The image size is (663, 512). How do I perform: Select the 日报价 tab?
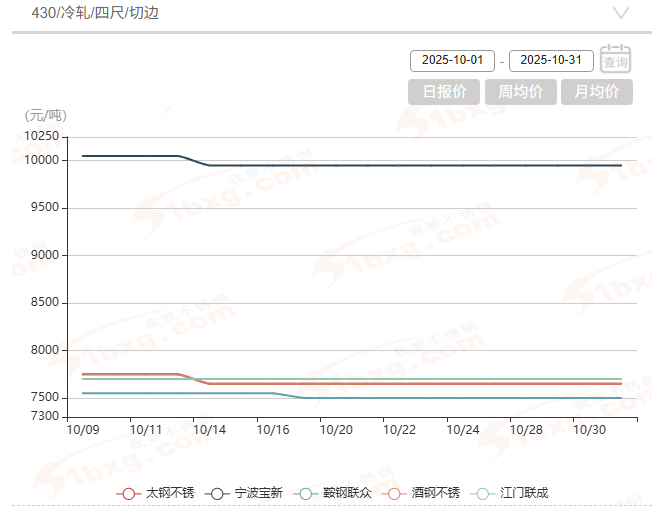[444, 92]
